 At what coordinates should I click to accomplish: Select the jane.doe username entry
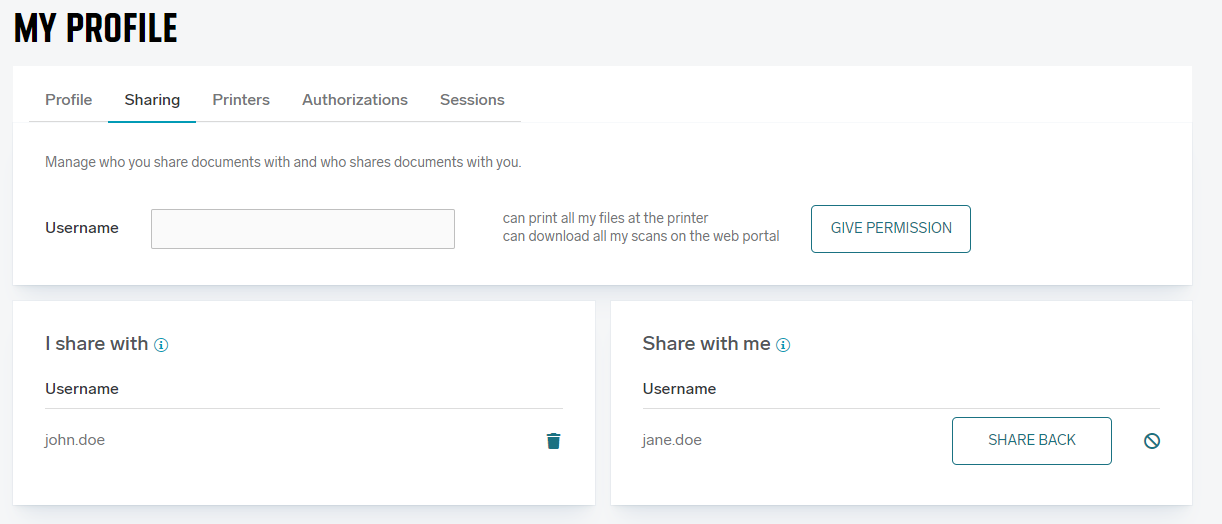[672, 440]
